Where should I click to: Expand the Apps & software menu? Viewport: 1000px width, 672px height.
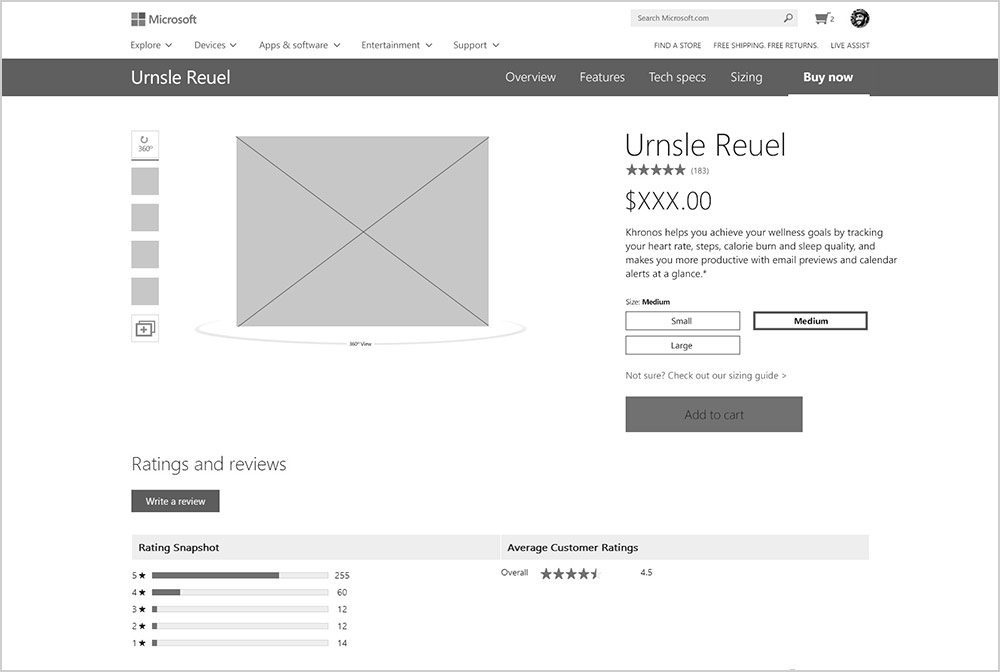[300, 45]
